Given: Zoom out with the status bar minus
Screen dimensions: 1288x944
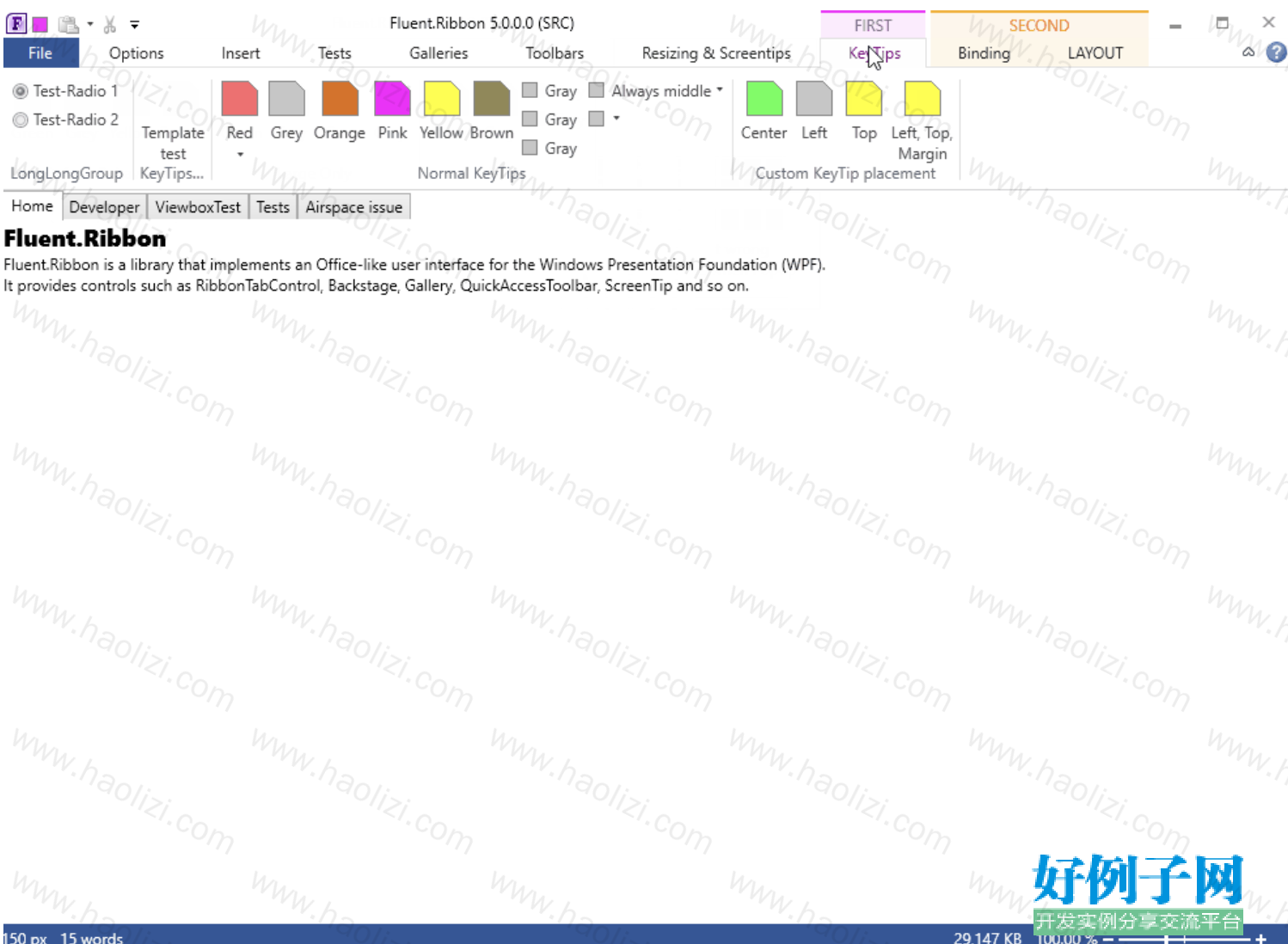Looking at the screenshot, I should coord(1108,939).
